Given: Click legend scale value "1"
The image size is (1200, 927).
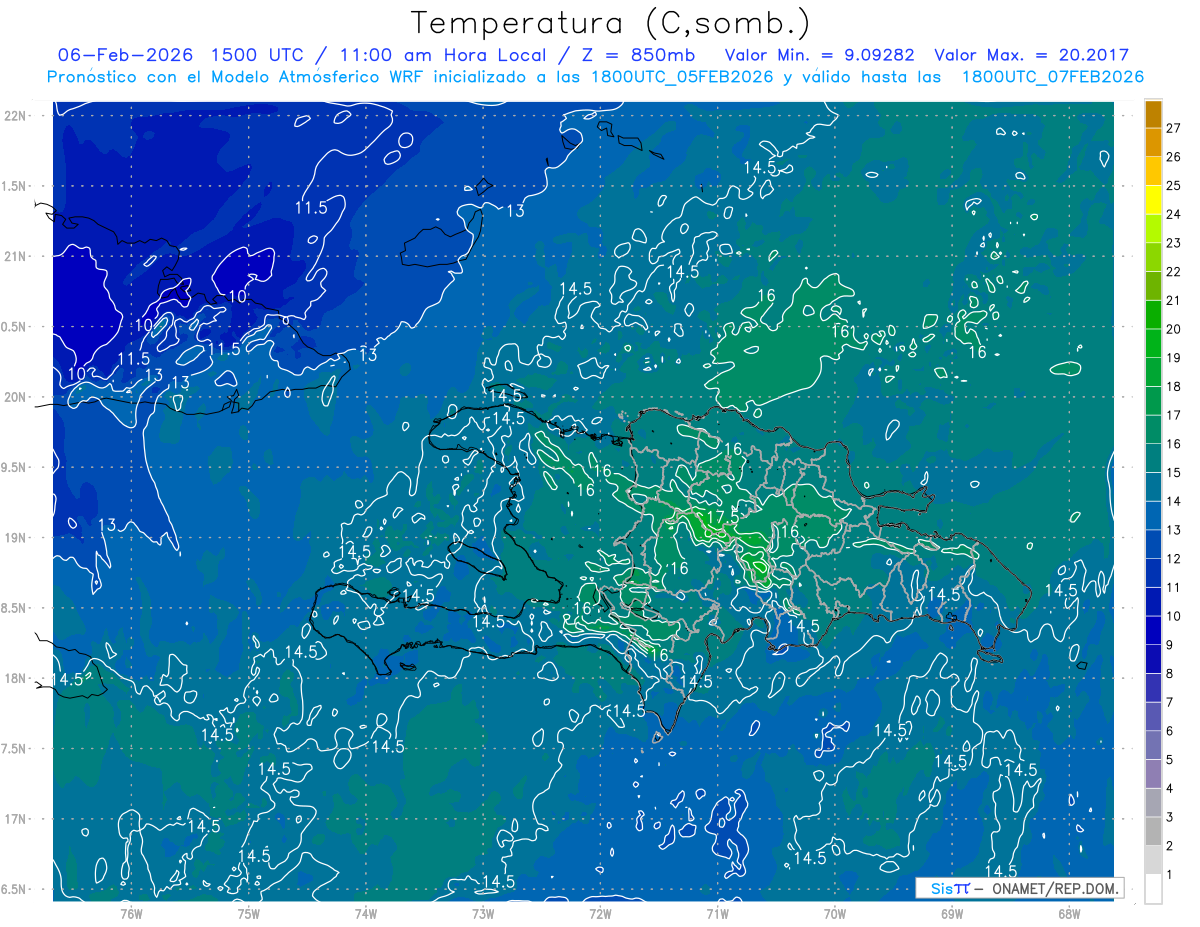Looking at the screenshot, I should pyautogui.click(x=1170, y=874).
